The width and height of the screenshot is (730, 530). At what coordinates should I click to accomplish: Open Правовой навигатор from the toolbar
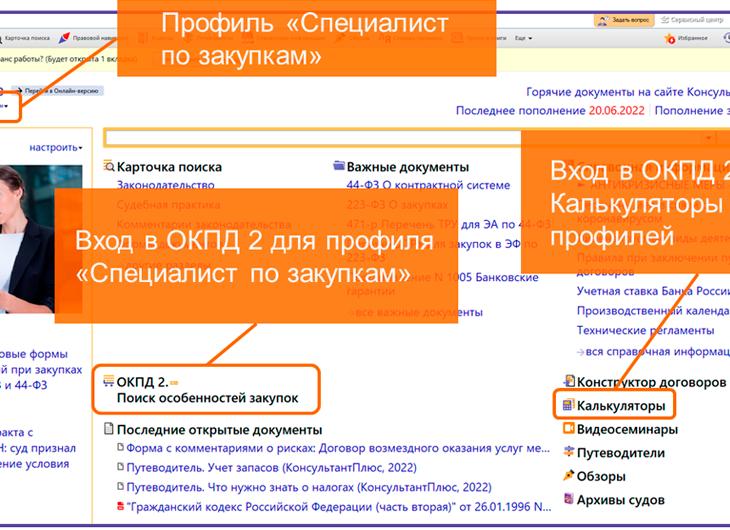(x=88, y=38)
